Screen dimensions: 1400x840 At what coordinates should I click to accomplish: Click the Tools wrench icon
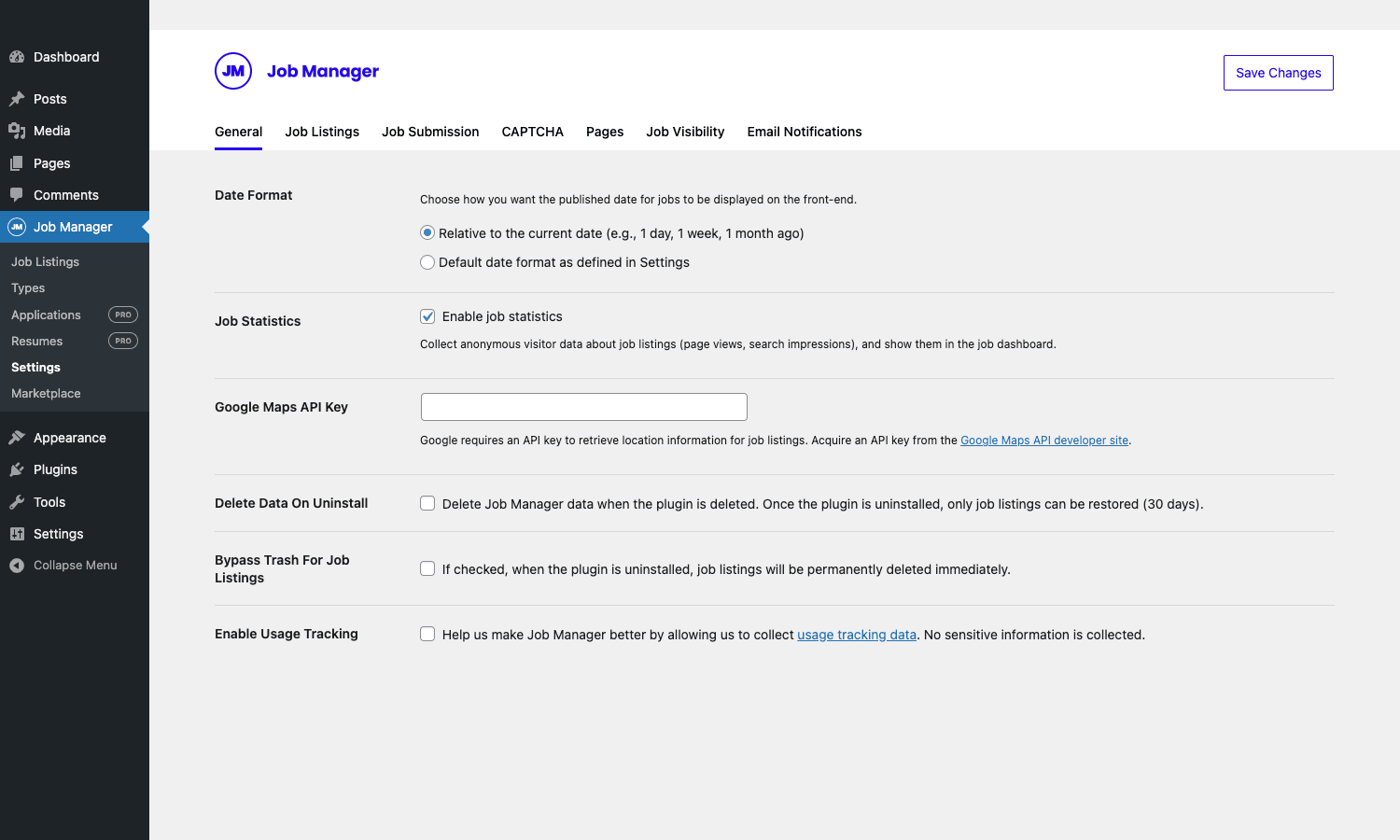pos(17,502)
